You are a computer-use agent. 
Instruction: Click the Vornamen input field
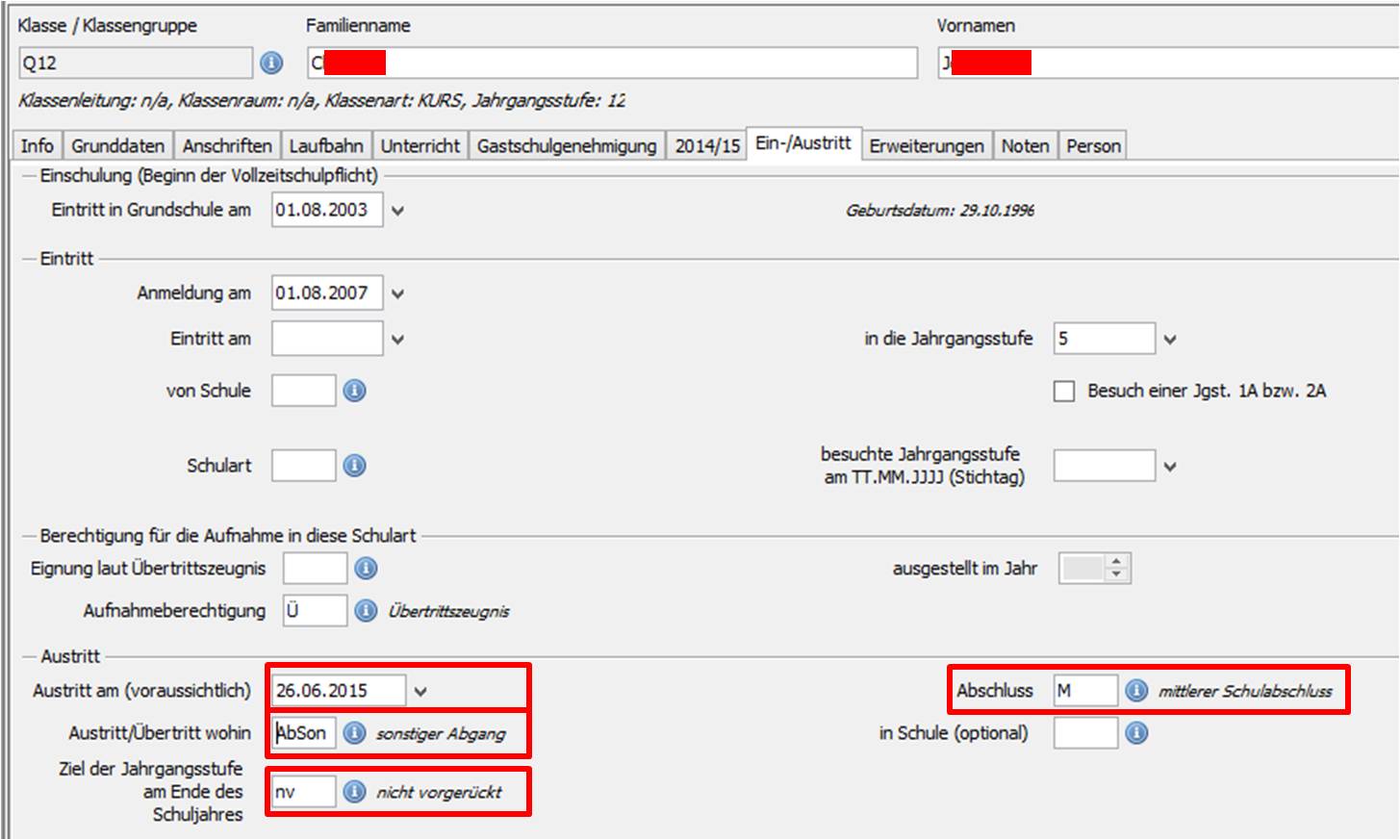click(1169, 63)
